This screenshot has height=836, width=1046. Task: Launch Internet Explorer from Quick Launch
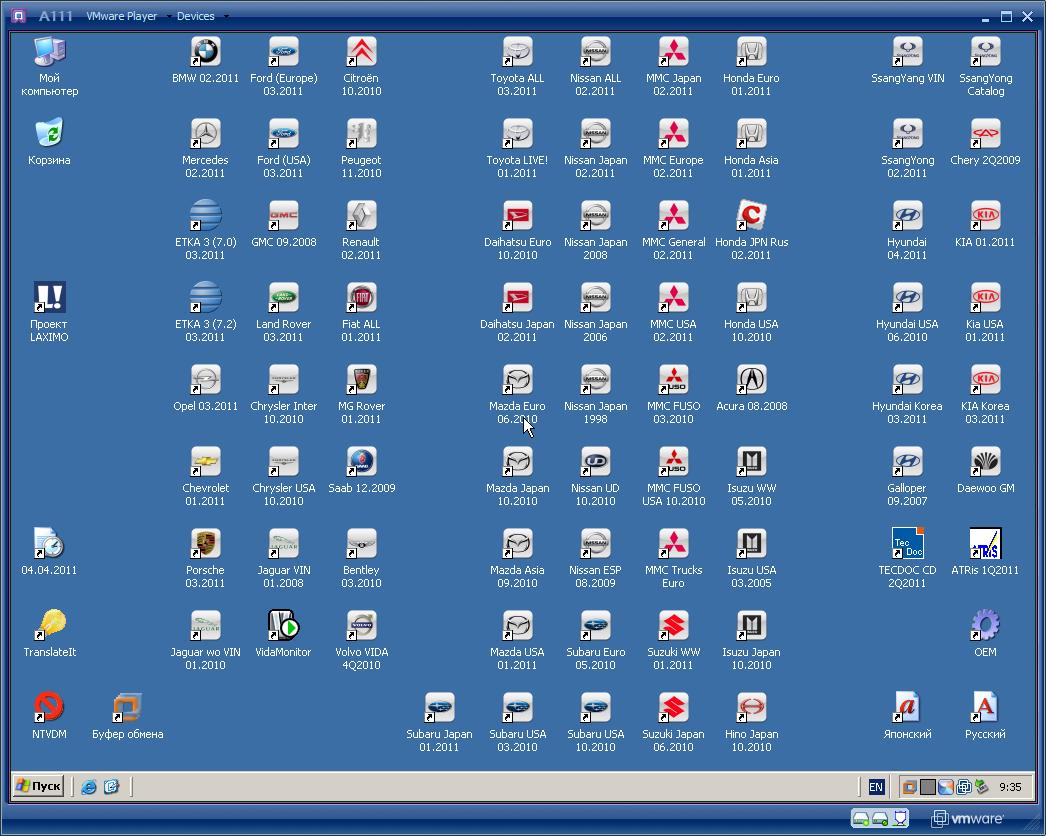click(x=89, y=787)
